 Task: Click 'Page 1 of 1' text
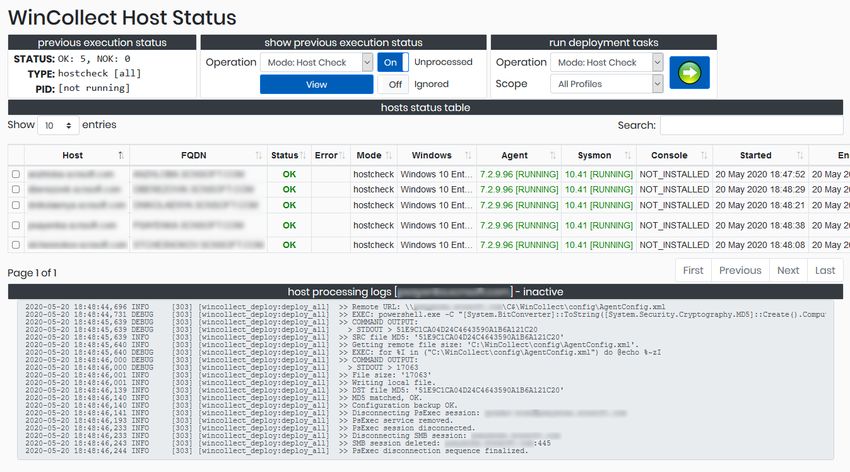[x=32, y=273]
